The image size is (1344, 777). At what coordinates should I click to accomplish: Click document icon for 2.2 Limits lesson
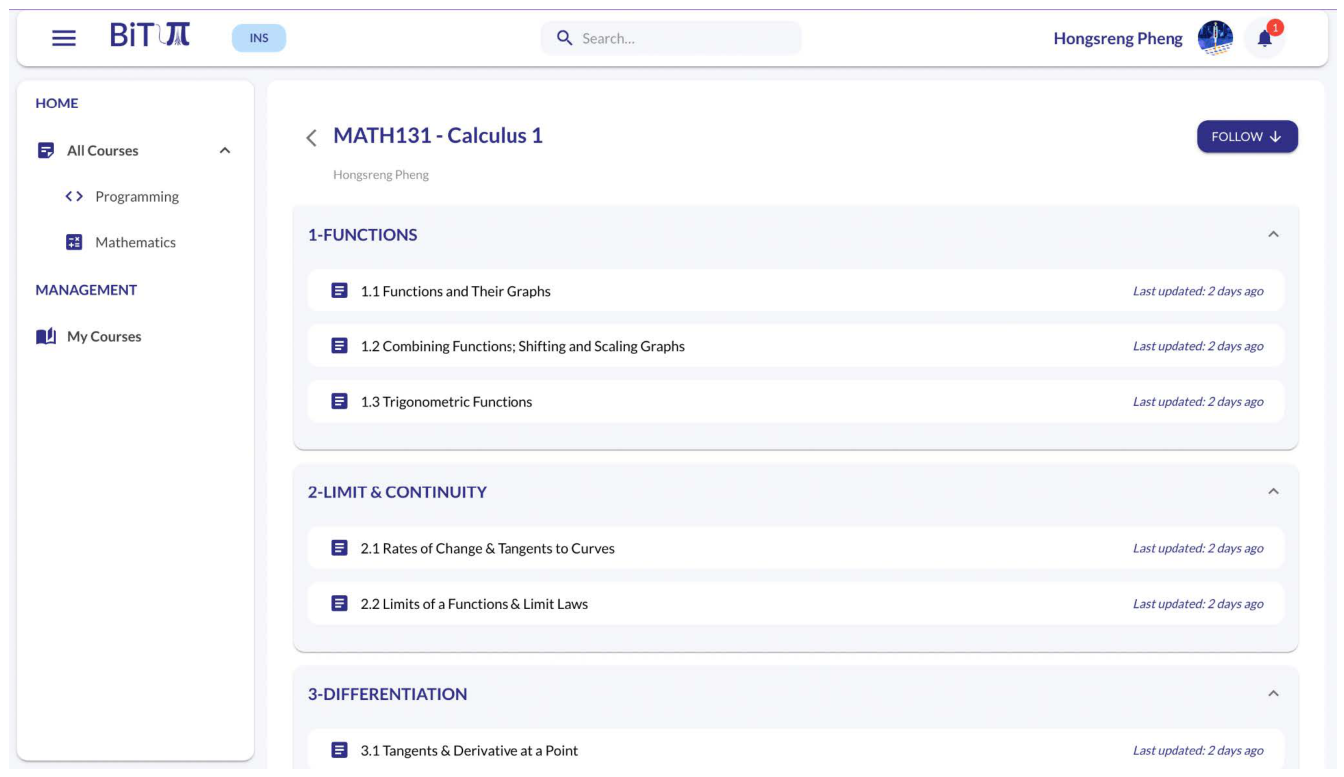[x=340, y=604]
